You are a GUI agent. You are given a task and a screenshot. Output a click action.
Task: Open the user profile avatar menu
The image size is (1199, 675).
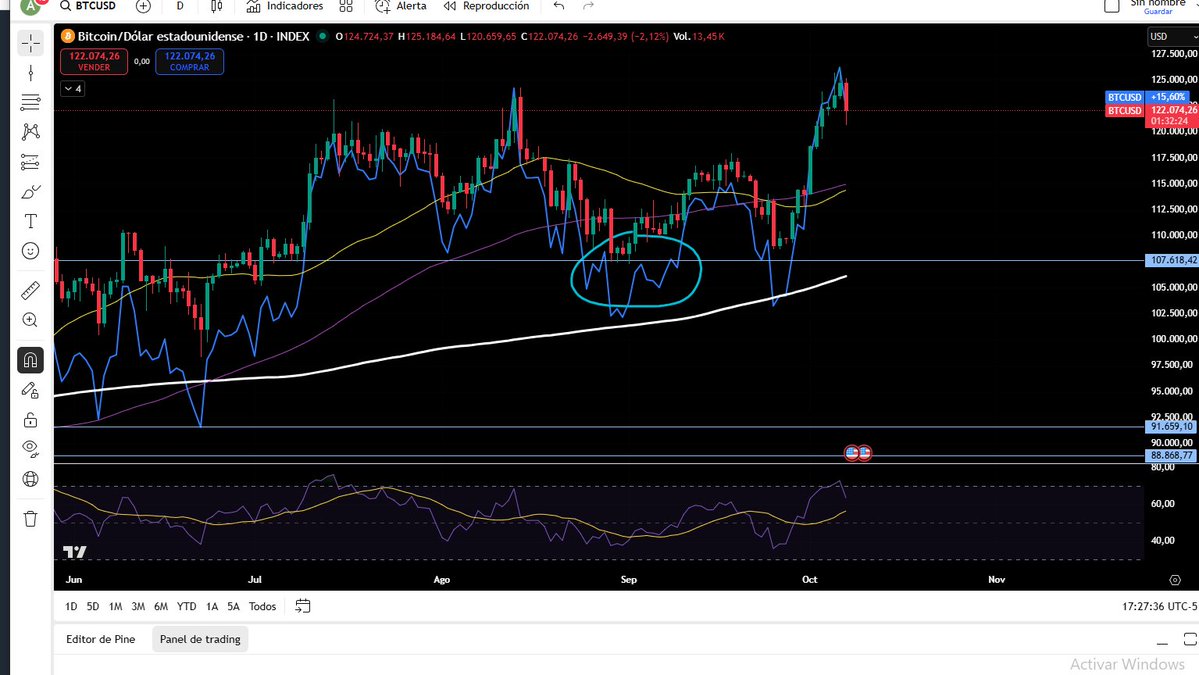click(x=31, y=6)
